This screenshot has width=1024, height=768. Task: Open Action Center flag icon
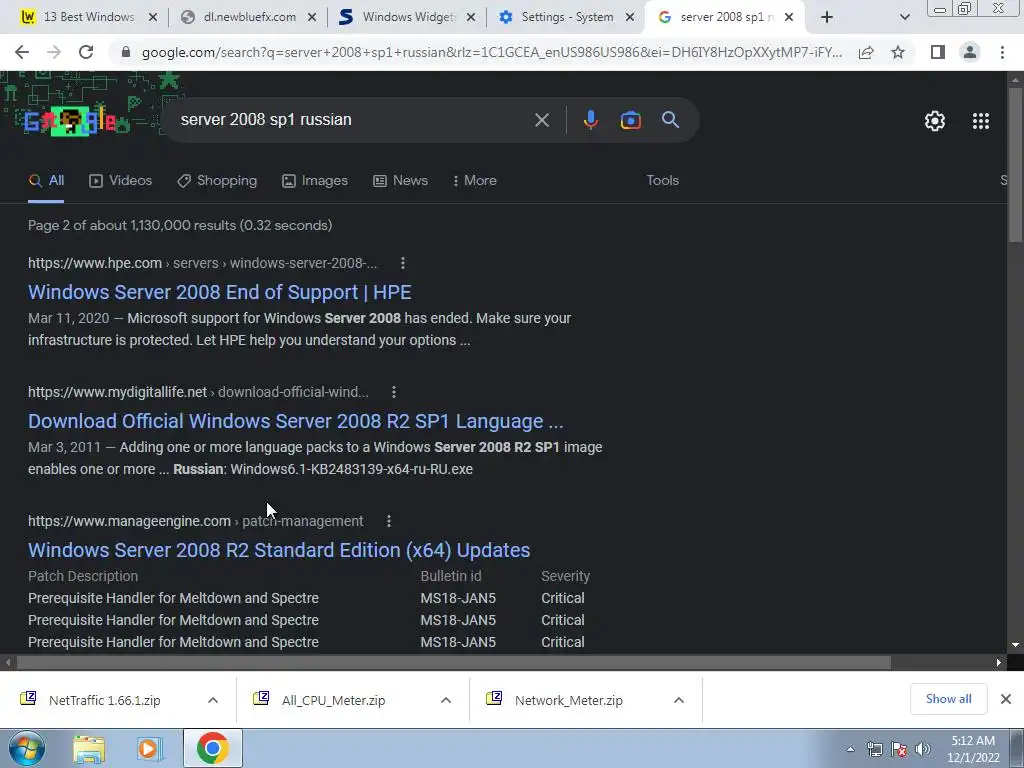pos(899,749)
